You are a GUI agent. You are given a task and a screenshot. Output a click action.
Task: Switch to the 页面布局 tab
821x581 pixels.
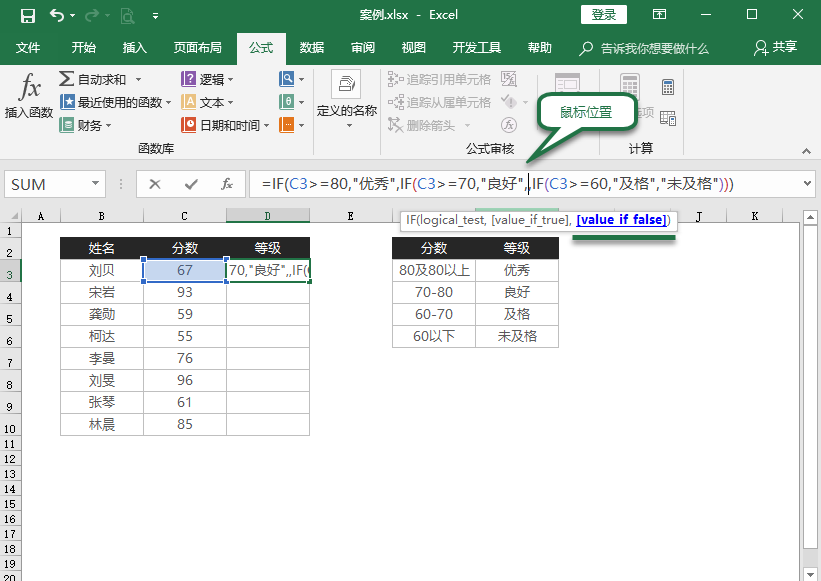click(197, 48)
